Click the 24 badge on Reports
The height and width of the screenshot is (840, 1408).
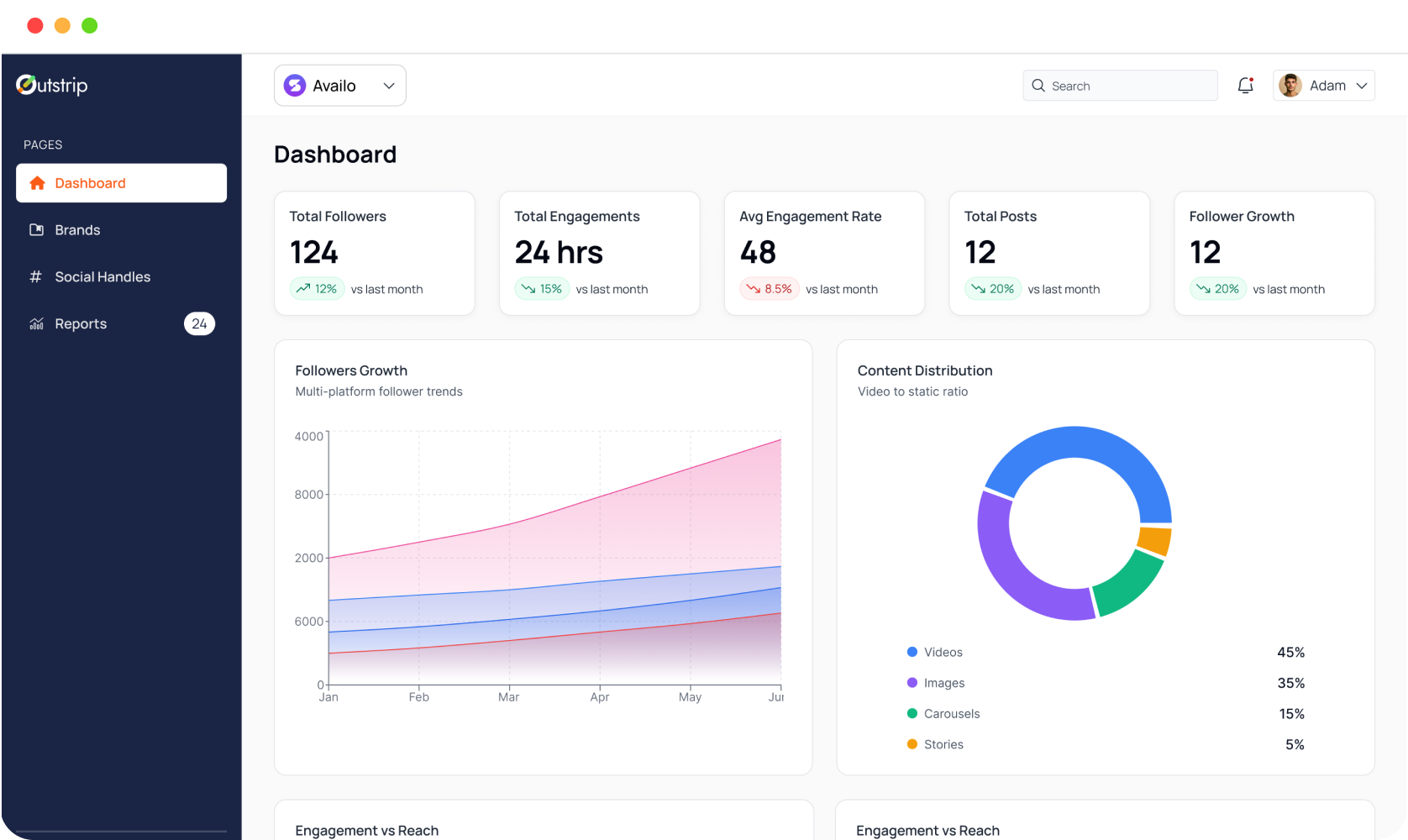point(199,323)
